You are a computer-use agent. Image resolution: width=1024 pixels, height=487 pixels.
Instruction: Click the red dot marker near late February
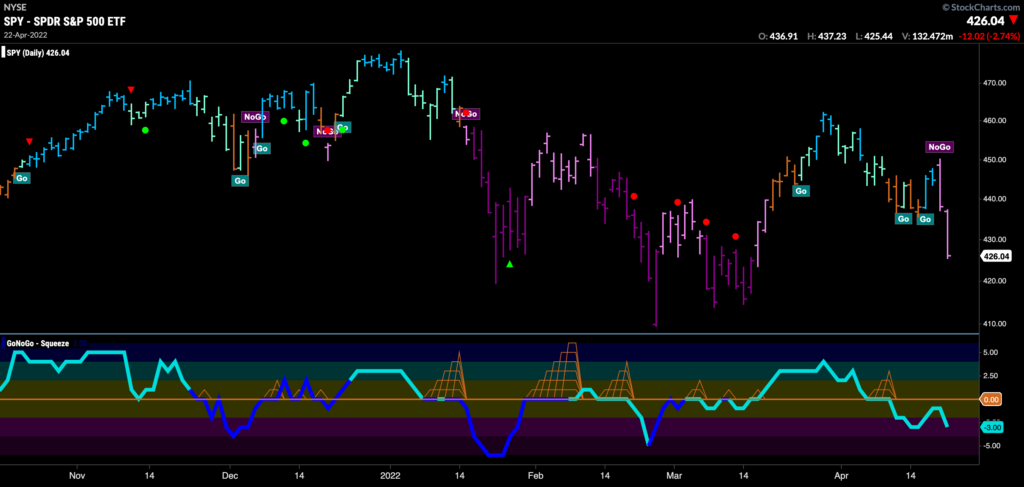click(633, 196)
